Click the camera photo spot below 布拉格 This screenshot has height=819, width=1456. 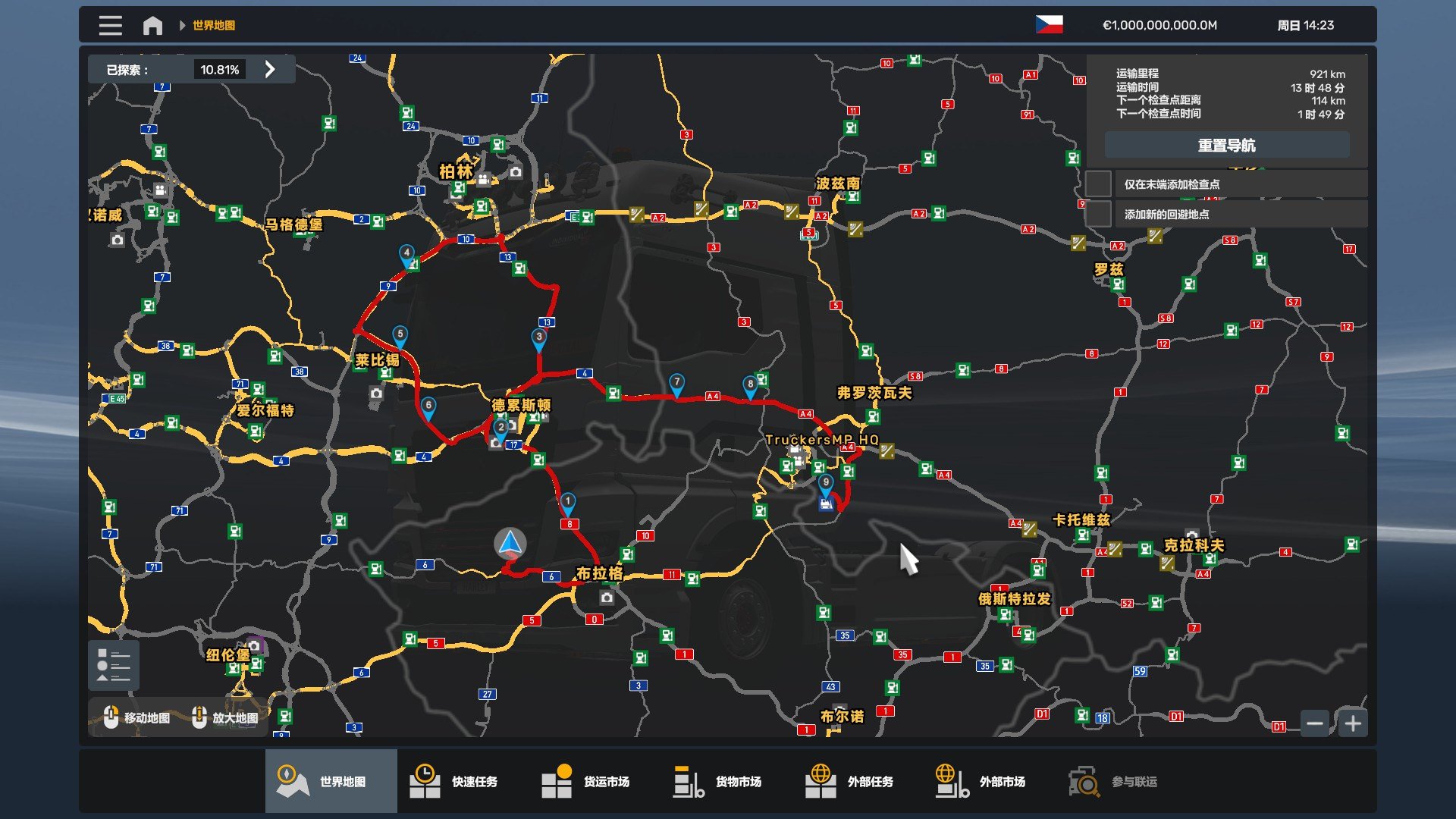[x=607, y=598]
